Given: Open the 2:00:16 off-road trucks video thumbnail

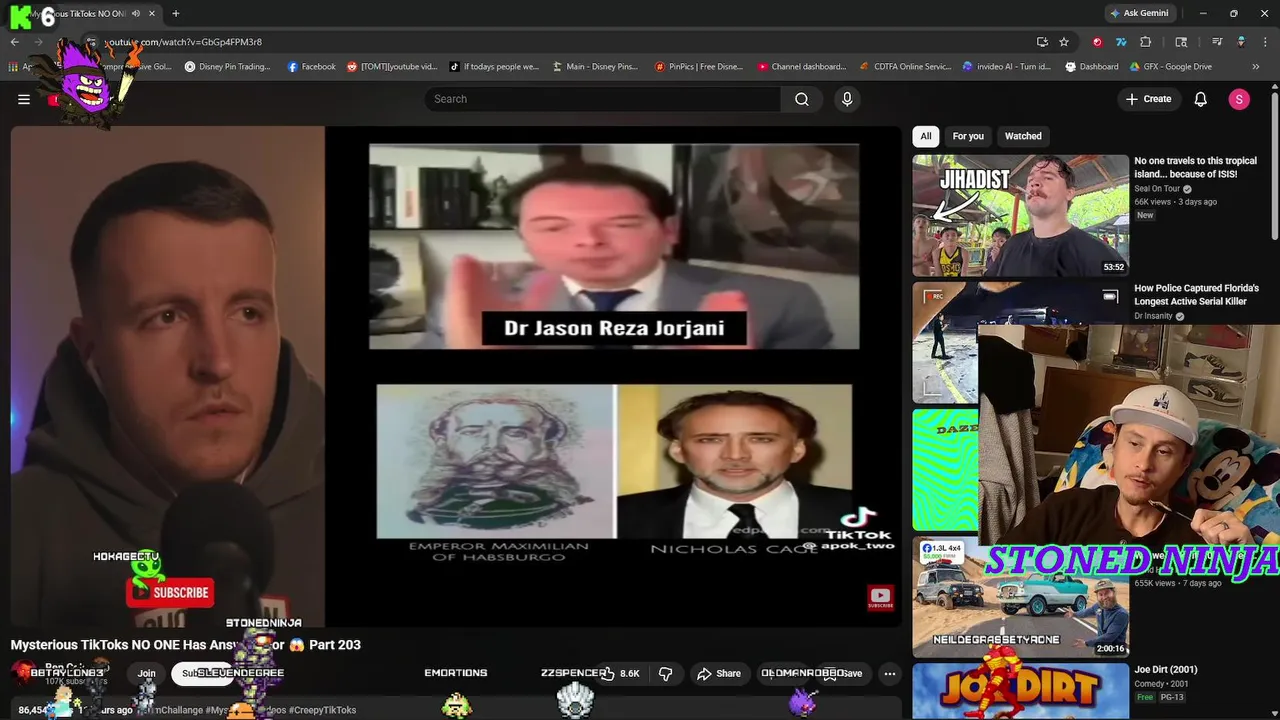Looking at the screenshot, I should click(1020, 597).
